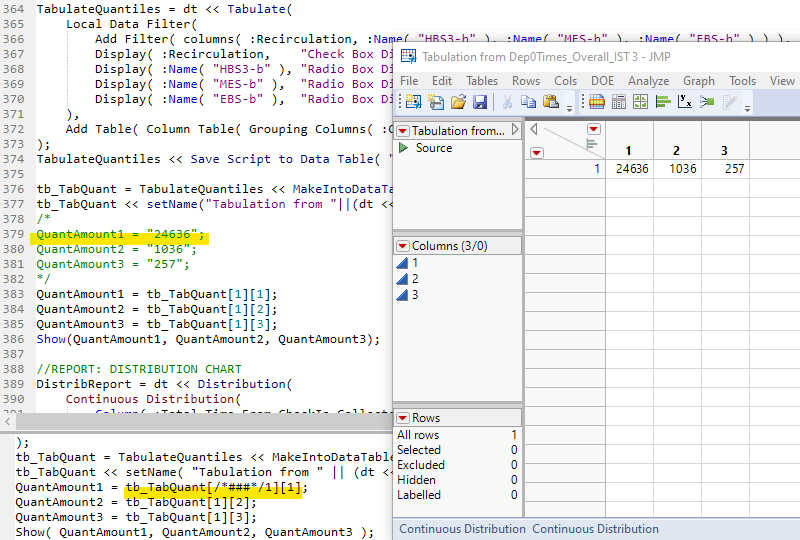The height and width of the screenshot is (540, 800).
Task: Open the DOE menu
Action: (x=602, y=81)
